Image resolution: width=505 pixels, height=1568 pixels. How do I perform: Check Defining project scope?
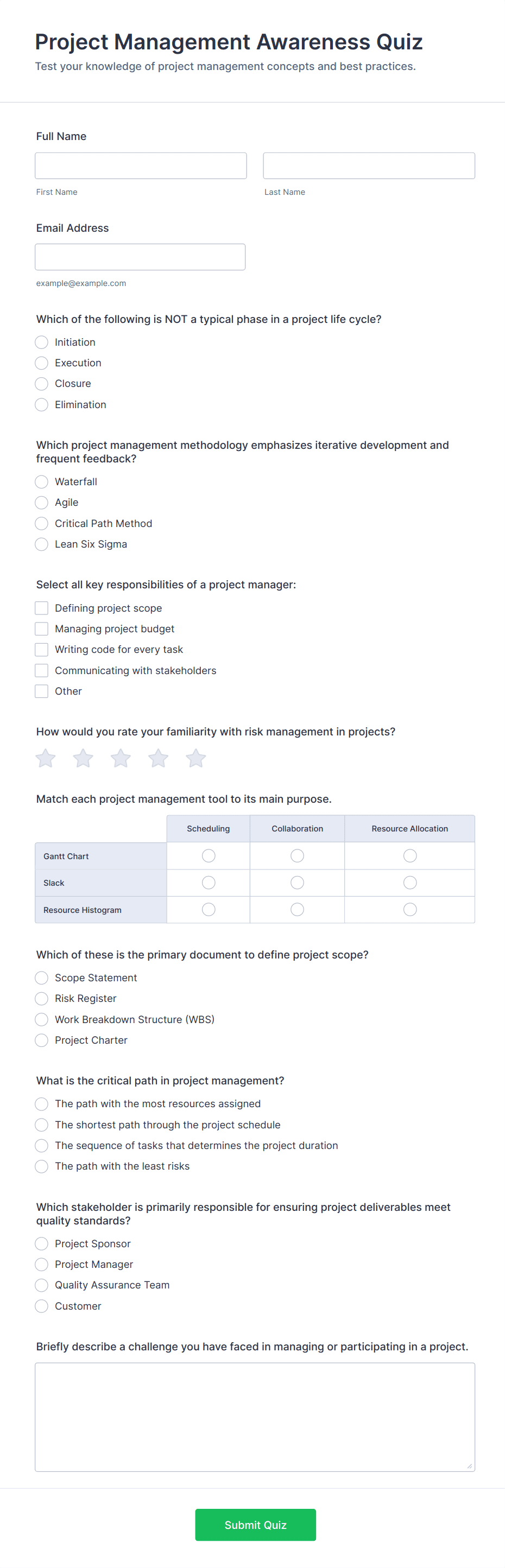(x=41, y=608)
